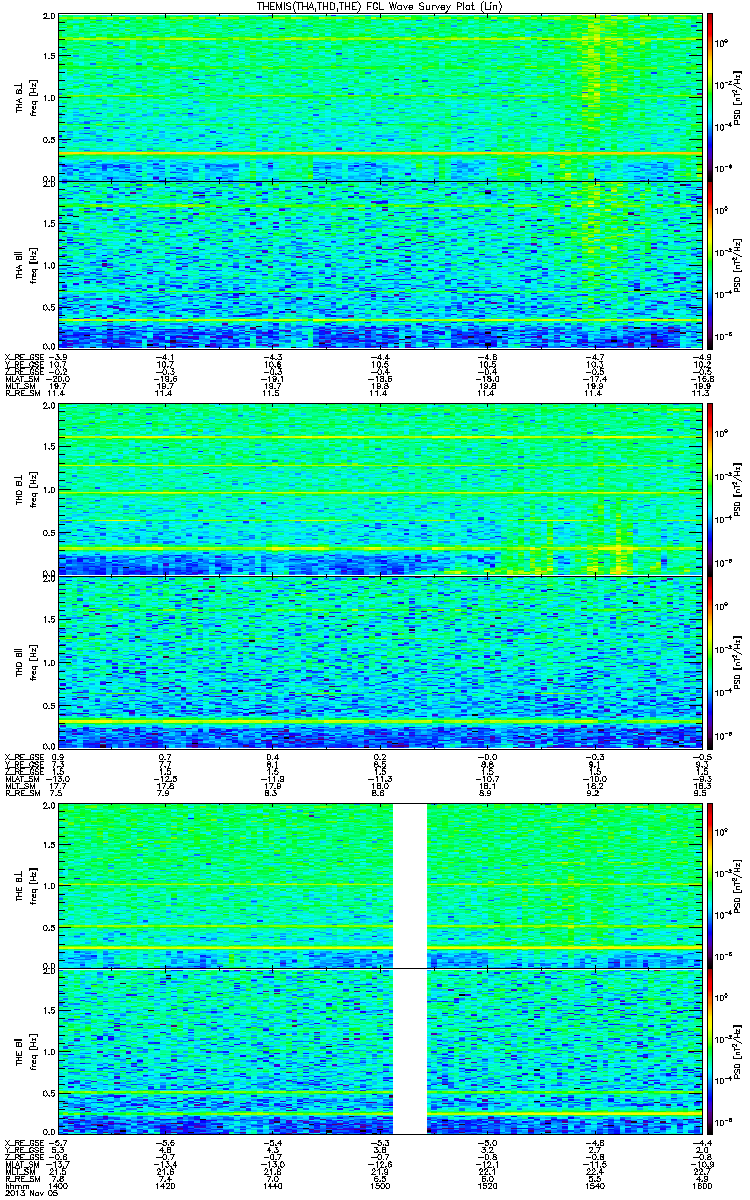
Task: Click the THA Bll spectrogram panel
Action: click(379, 264)
